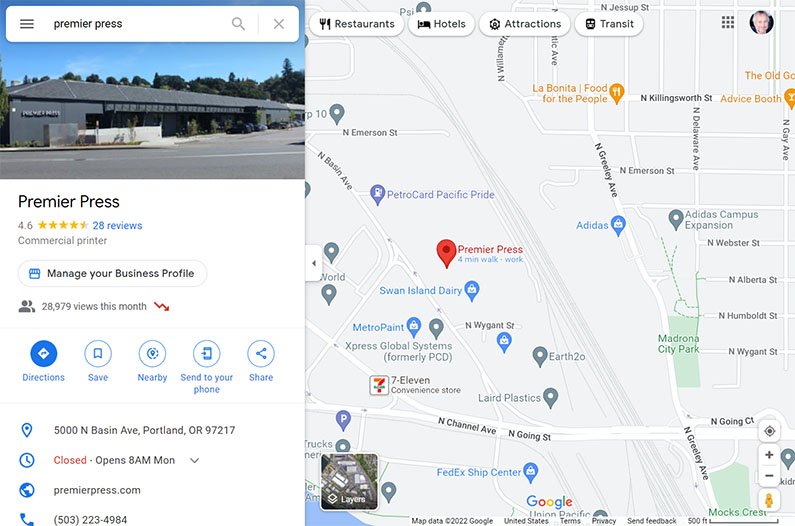Expand the opening hours dropdown

coord(195,461)
